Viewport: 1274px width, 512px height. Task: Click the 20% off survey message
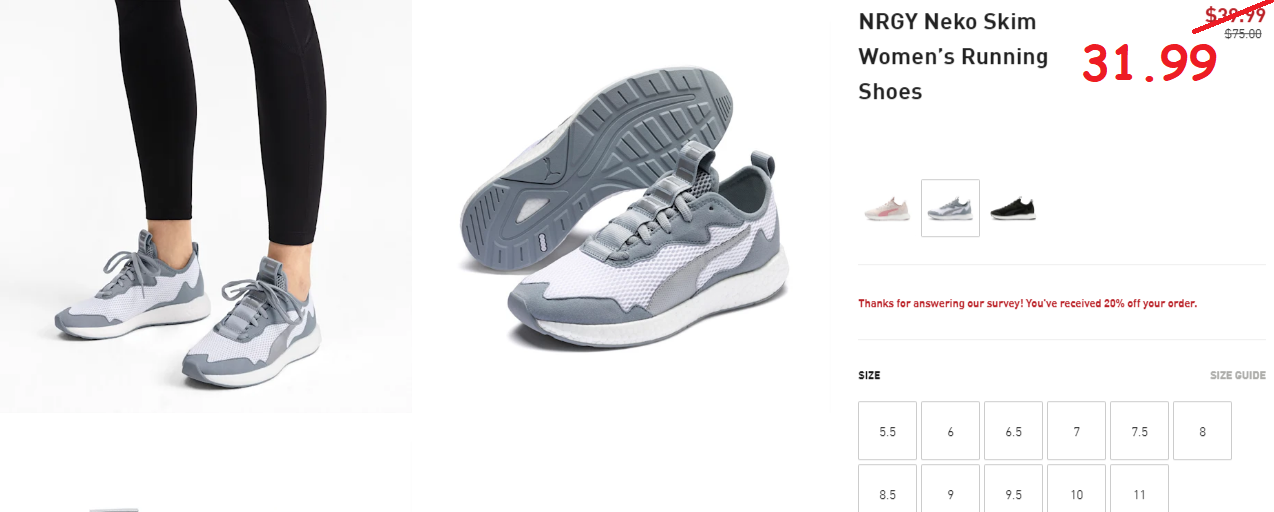pyautogui.click(x=1027, y=303)
